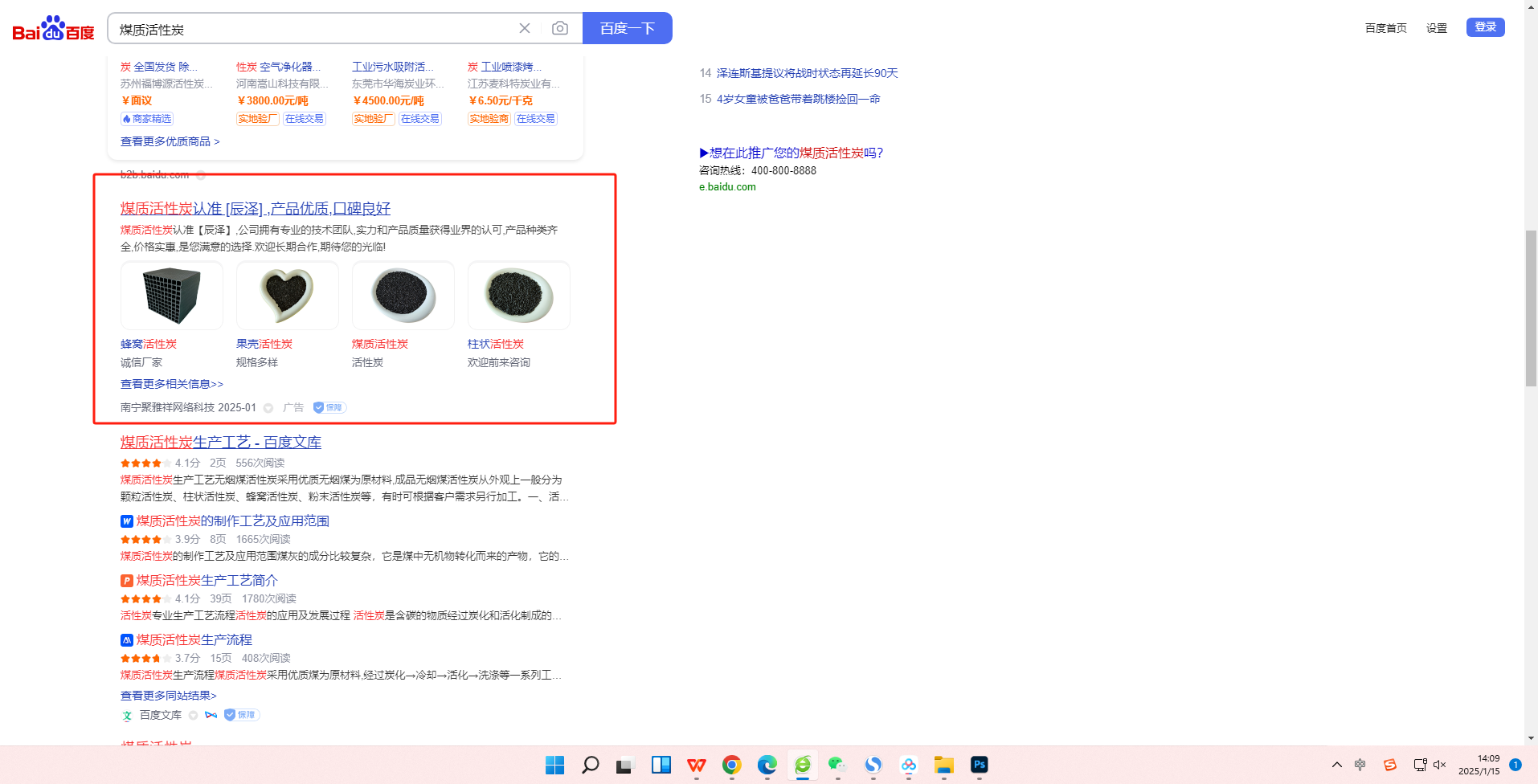This screenshot has width=1538, height=784.
Task: Click the 保障 shield badge on the 辰泽 ad
Action: click(x=329, y=407)
